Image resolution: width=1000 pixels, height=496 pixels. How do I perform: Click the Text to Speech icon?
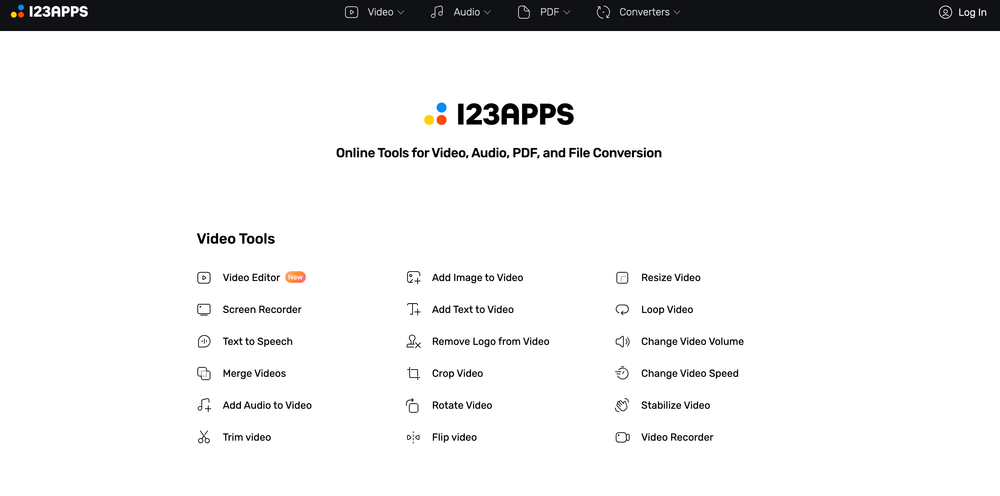coord(203,342)
